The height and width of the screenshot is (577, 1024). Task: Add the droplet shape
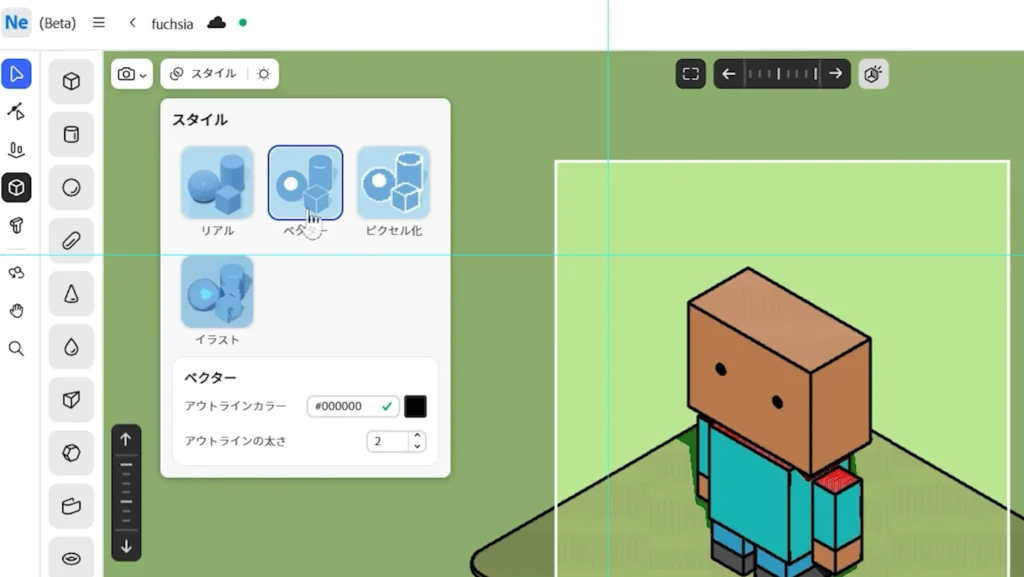71,347
